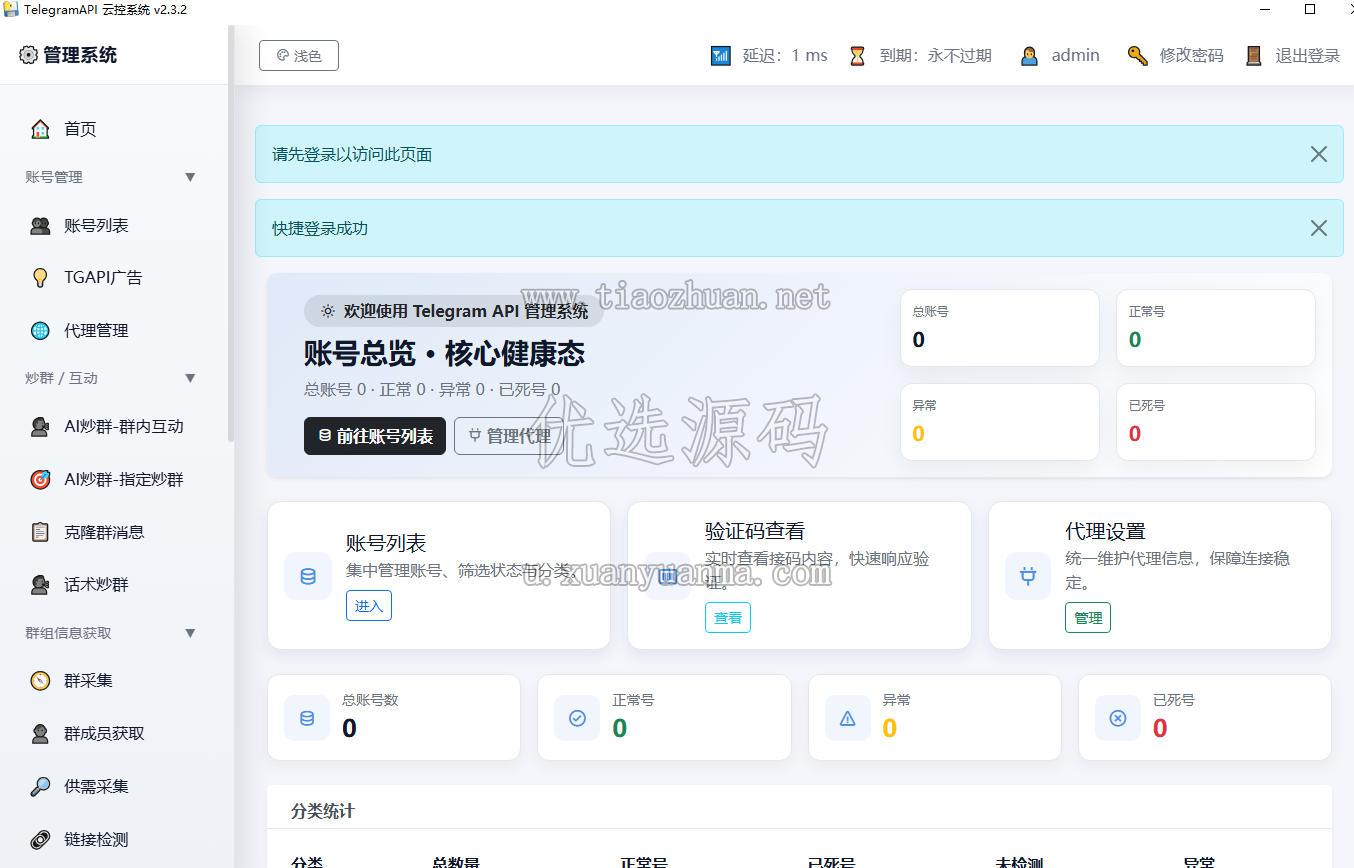Click the TGAPI广告 lightbulb icon

[x=40, y=278]
